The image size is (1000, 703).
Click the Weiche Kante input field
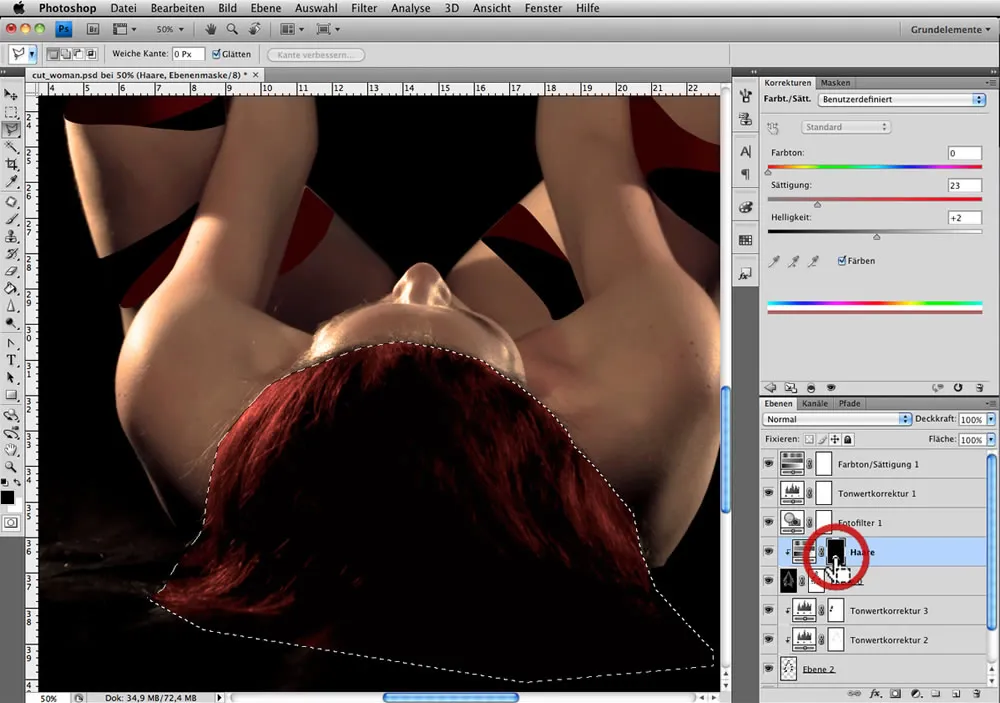point(187,54)
